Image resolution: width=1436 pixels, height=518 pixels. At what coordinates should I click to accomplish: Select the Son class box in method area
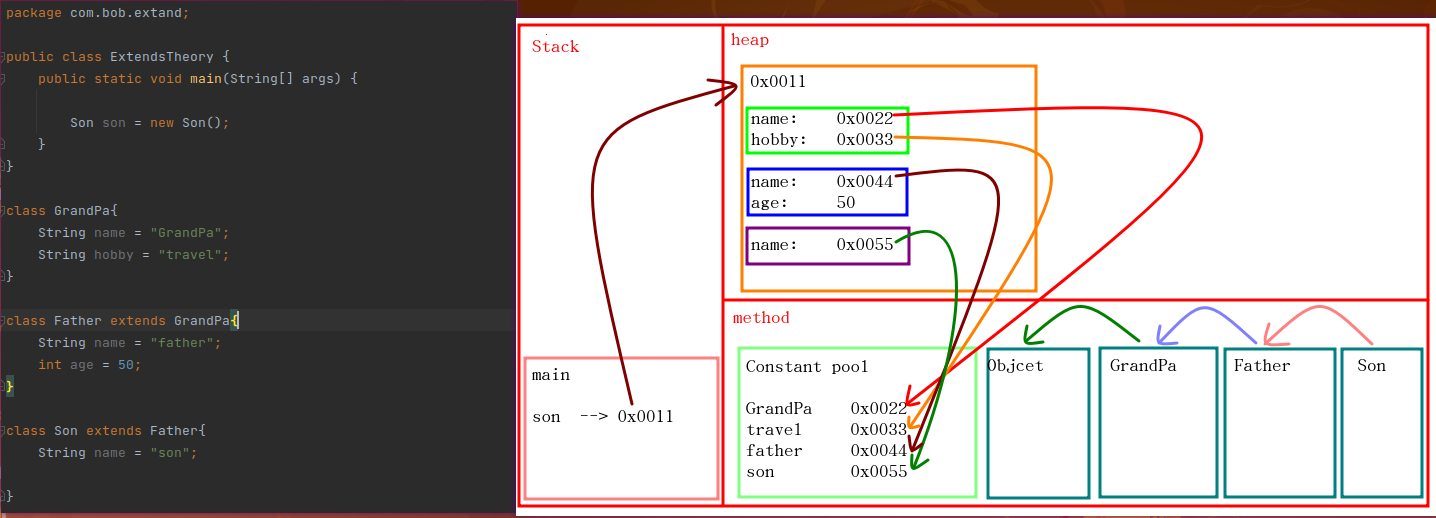(1381, 422)
